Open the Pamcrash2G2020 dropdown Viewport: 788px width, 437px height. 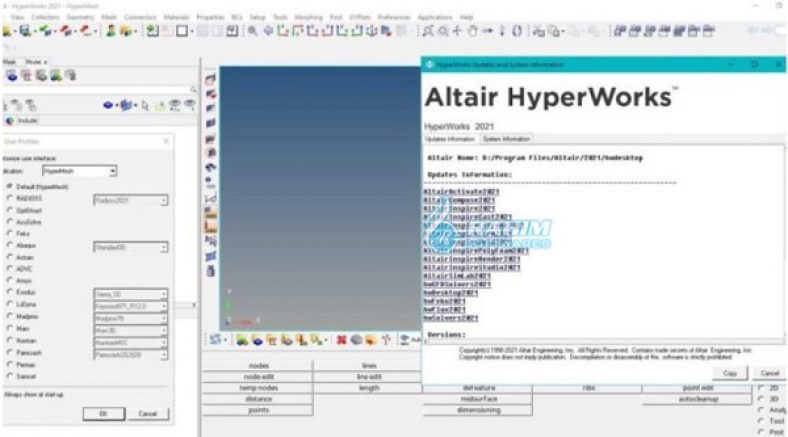(x=131, y=355)
